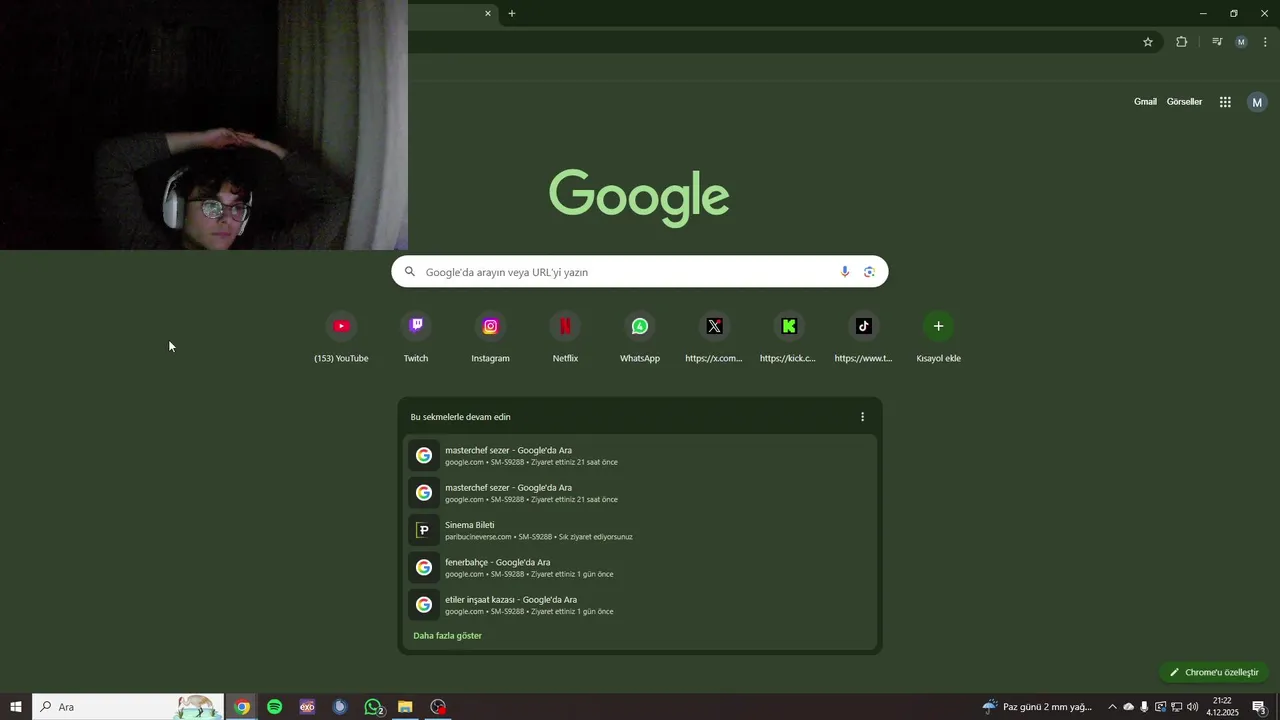Open the Google account avatar M

coord(1257,102)
